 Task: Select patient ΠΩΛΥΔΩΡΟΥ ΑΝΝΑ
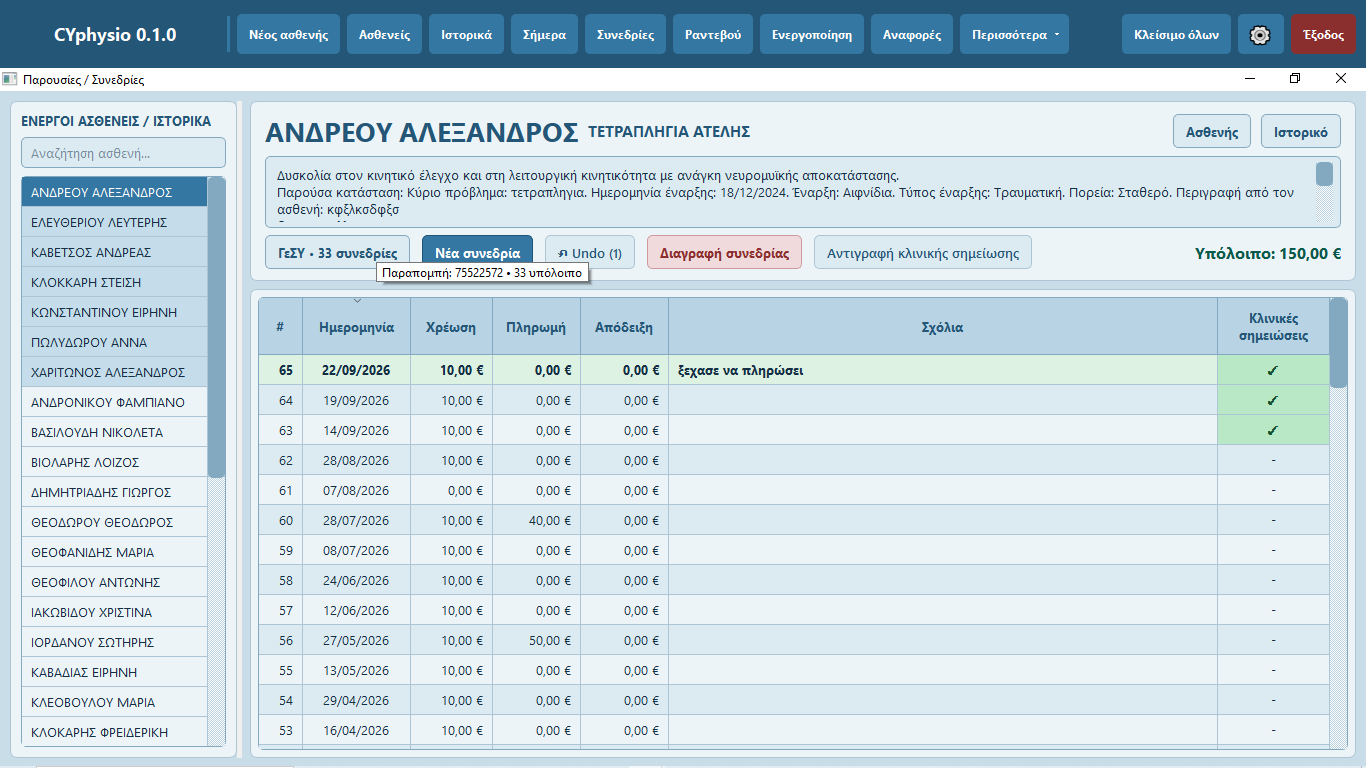pyautogui.click(x=114, y=342)
